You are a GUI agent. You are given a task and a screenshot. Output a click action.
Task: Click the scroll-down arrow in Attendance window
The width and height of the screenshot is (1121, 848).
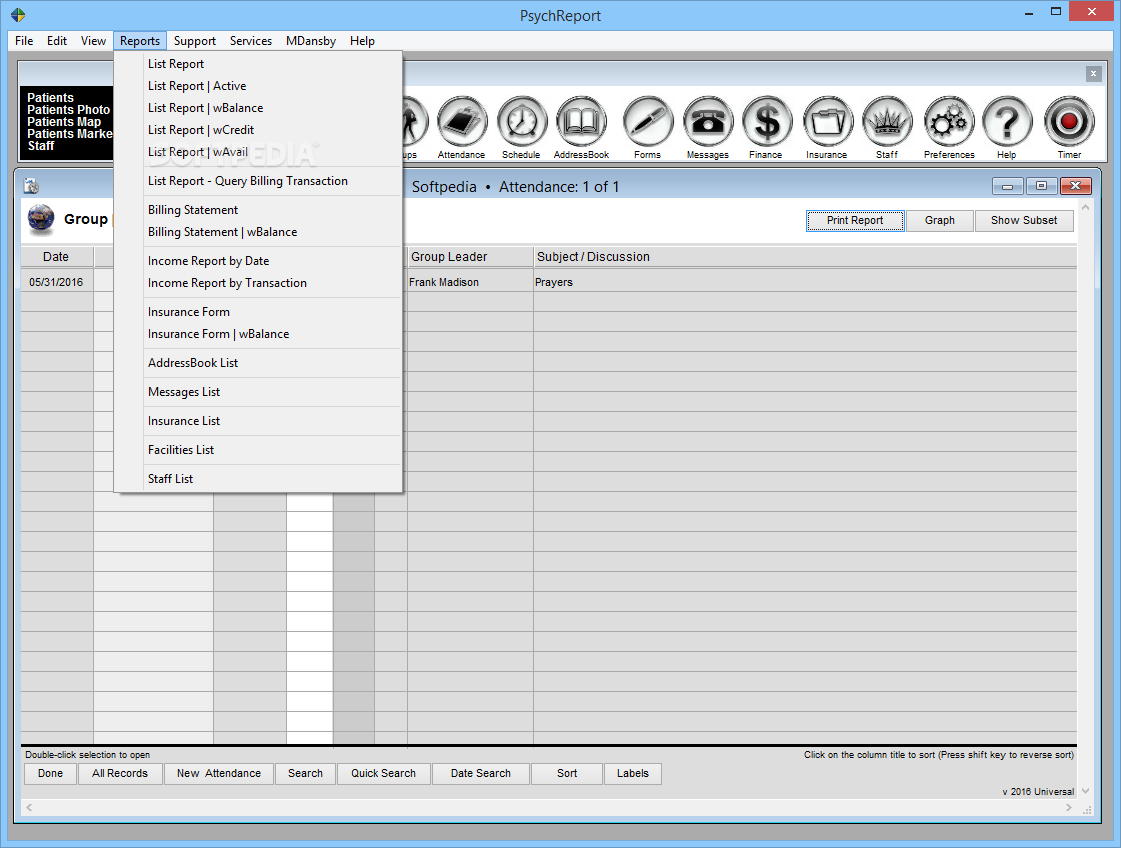(1085, 791)
